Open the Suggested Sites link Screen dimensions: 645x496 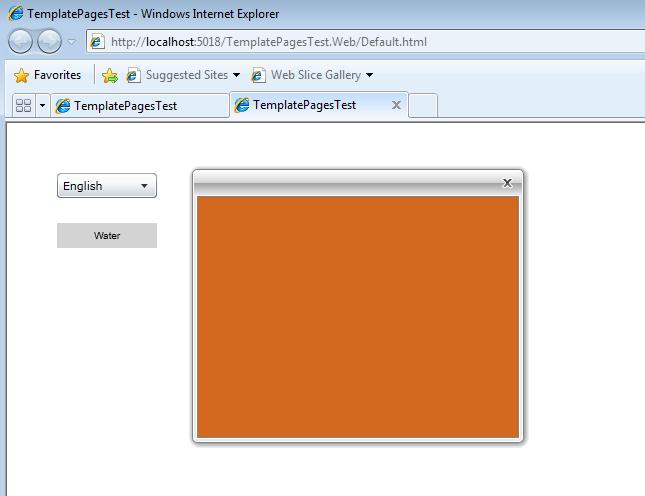tap(185, 75)
